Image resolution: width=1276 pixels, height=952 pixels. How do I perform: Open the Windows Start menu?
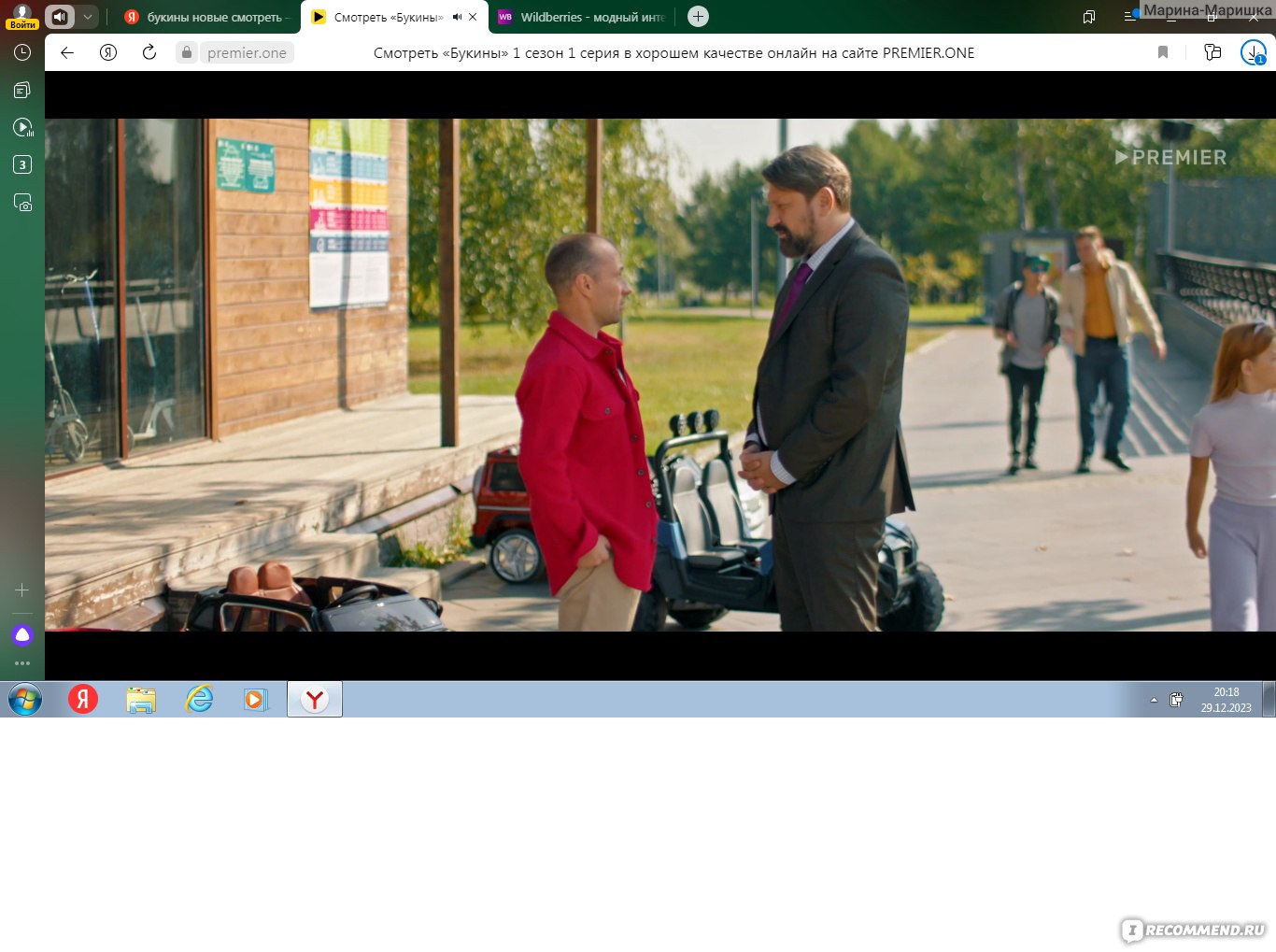click(25, 699)
